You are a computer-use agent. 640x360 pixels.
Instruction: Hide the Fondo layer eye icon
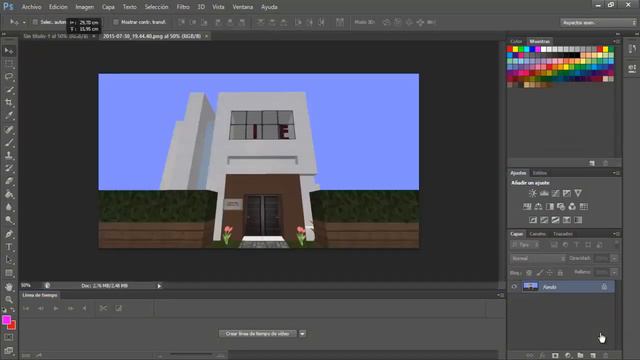coord(514,287)
